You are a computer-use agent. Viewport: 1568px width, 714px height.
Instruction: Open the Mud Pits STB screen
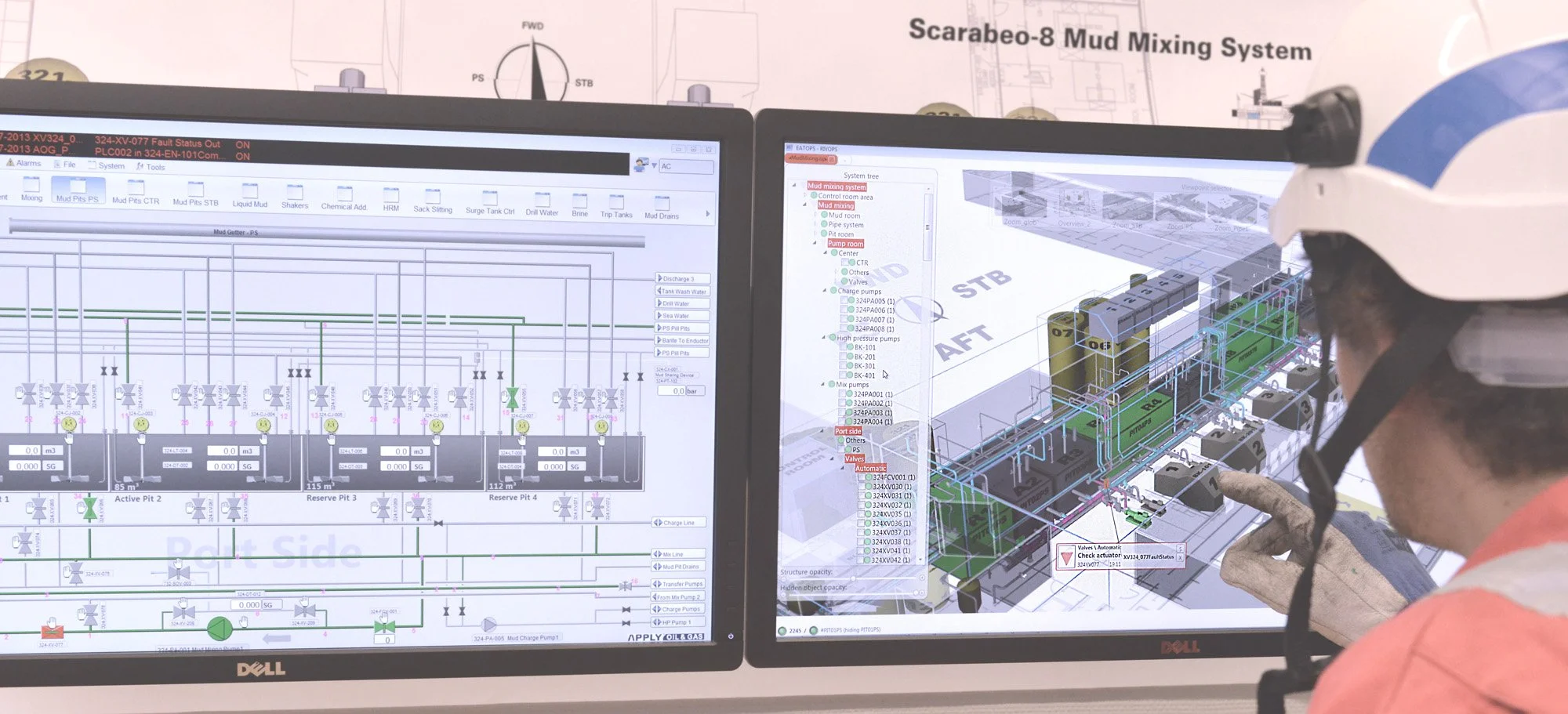(195, 194)
